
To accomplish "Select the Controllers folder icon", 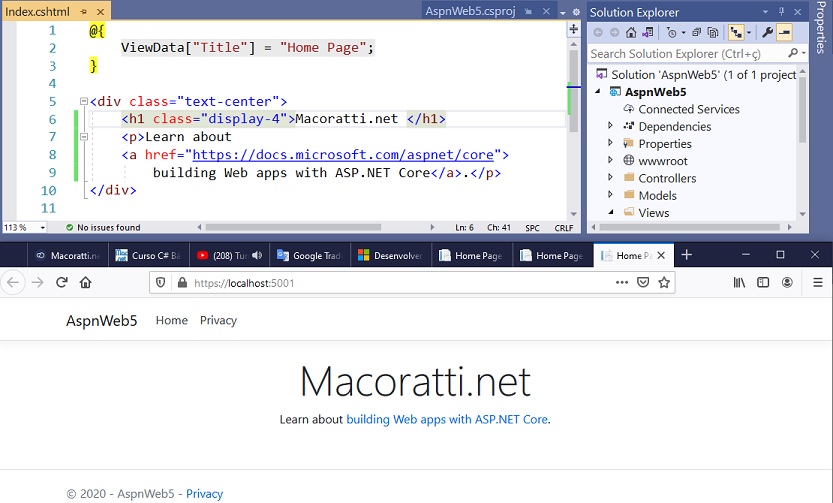I will (x=629, y=177).
